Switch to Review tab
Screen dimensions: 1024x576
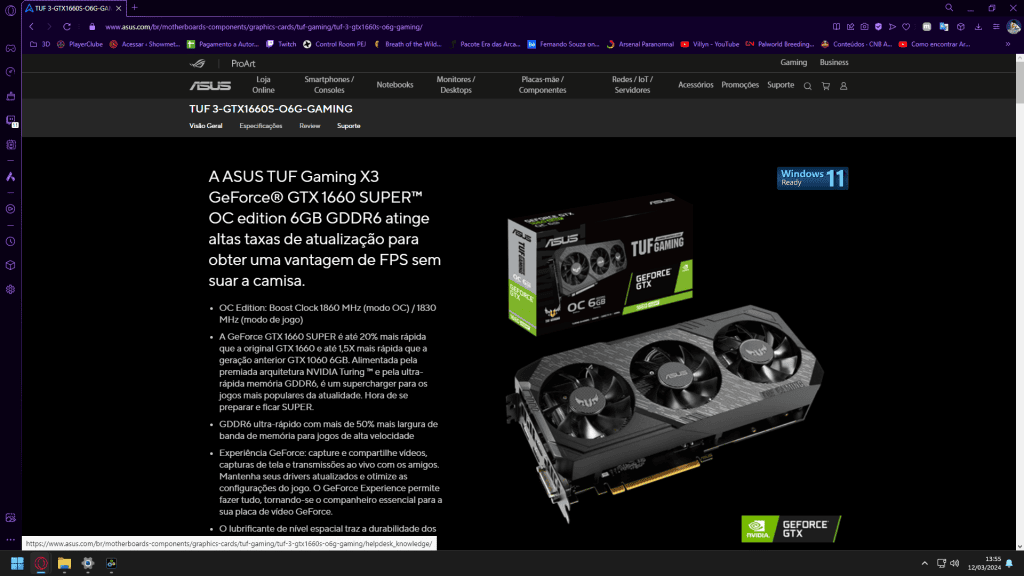coord(310,126)
